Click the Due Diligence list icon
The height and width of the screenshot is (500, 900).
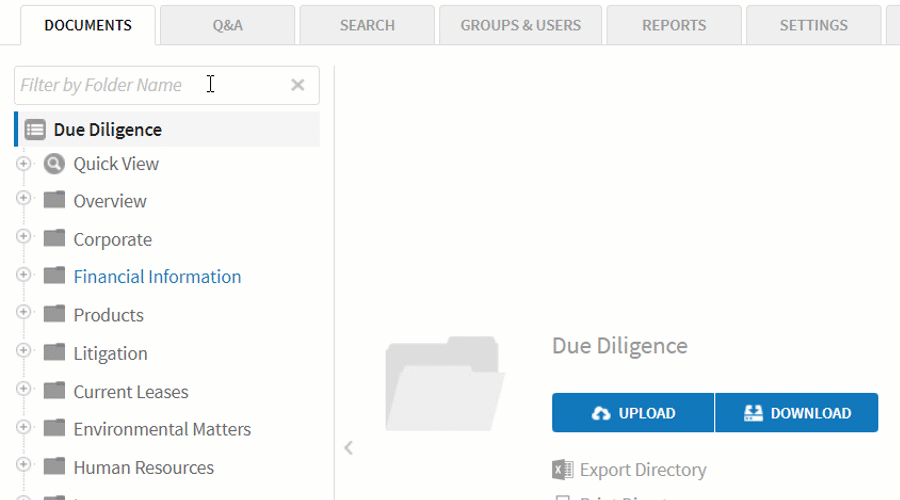(35, 130)
